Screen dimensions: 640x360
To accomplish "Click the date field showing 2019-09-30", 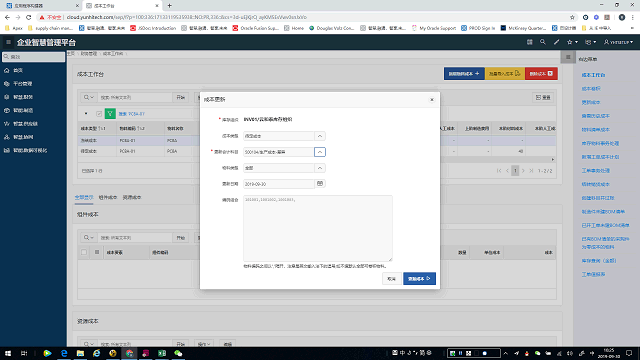I will (279, 184).
